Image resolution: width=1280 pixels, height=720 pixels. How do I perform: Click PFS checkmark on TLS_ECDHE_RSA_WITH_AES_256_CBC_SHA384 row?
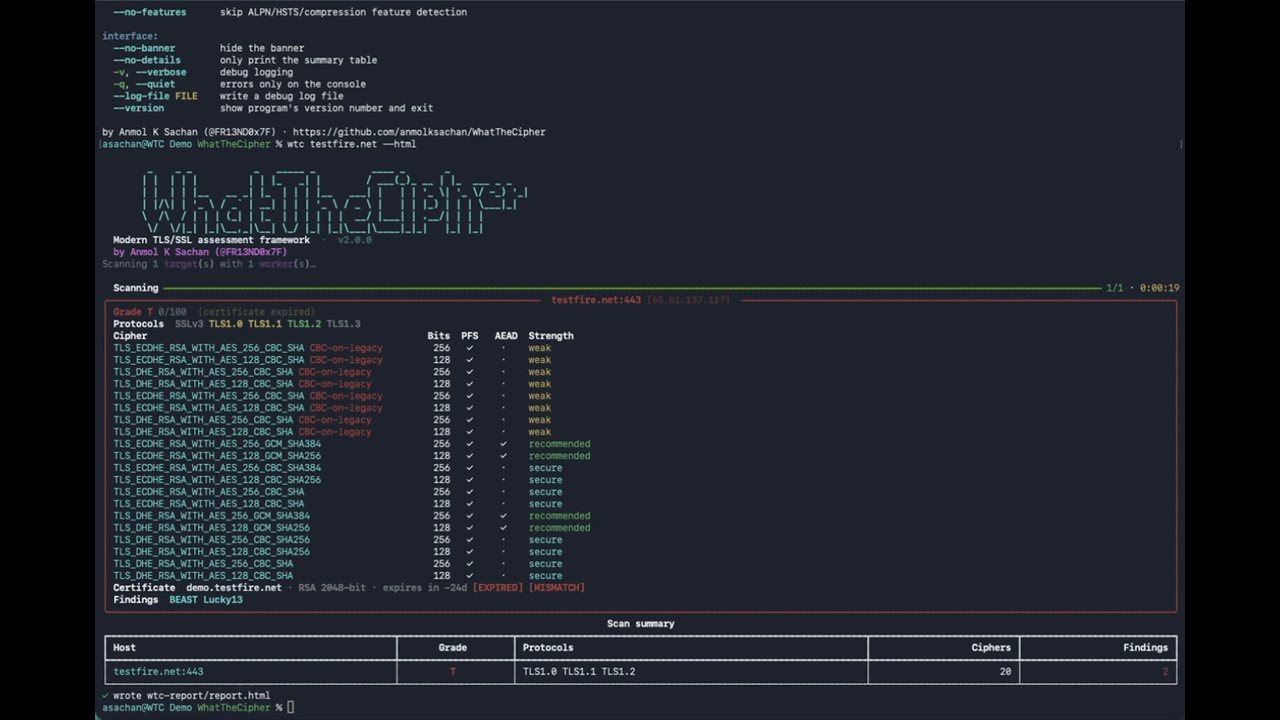coord(470,468)
